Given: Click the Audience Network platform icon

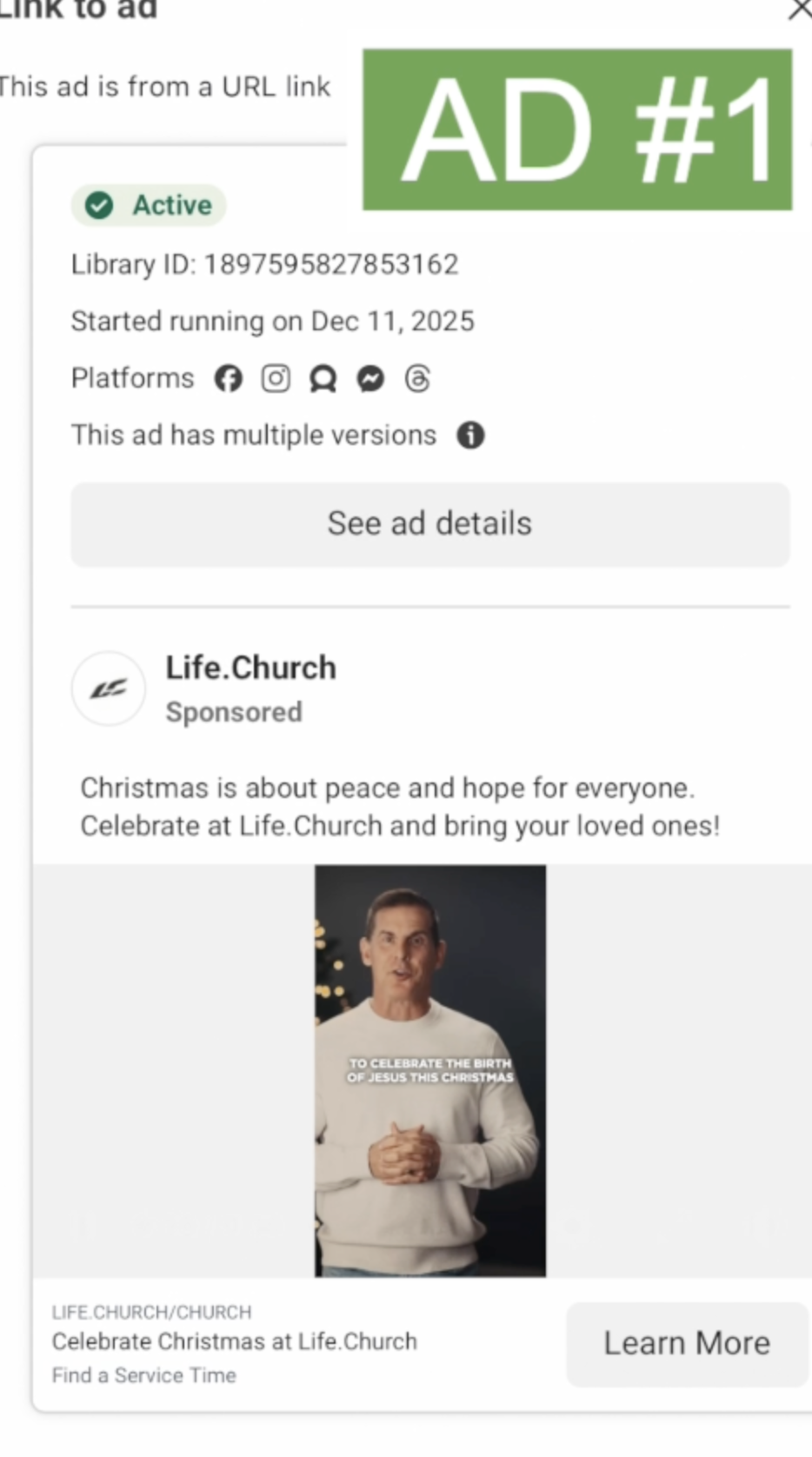Looking at the screenshot, I should click(323, 379).
